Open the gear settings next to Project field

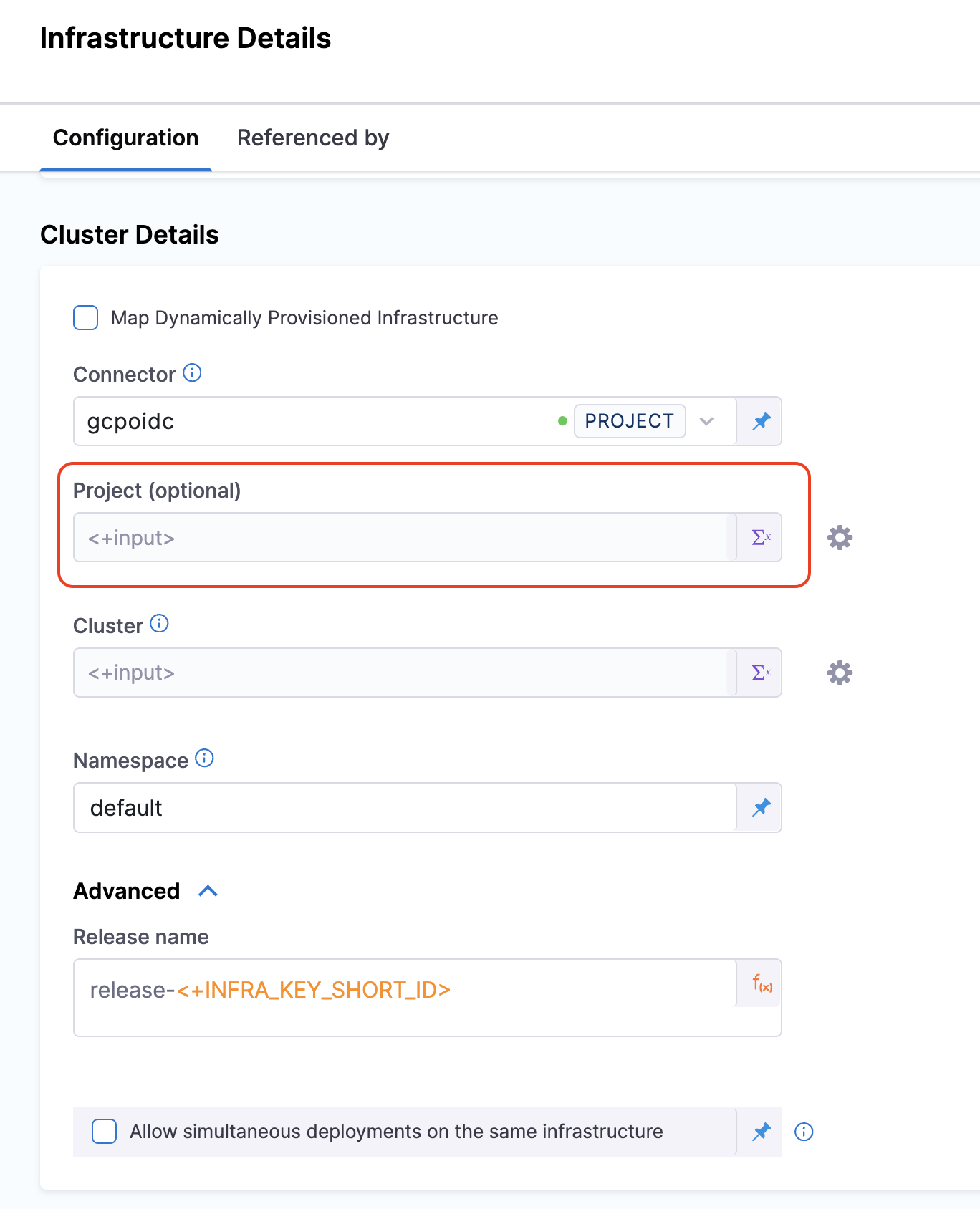pos(840,537)
